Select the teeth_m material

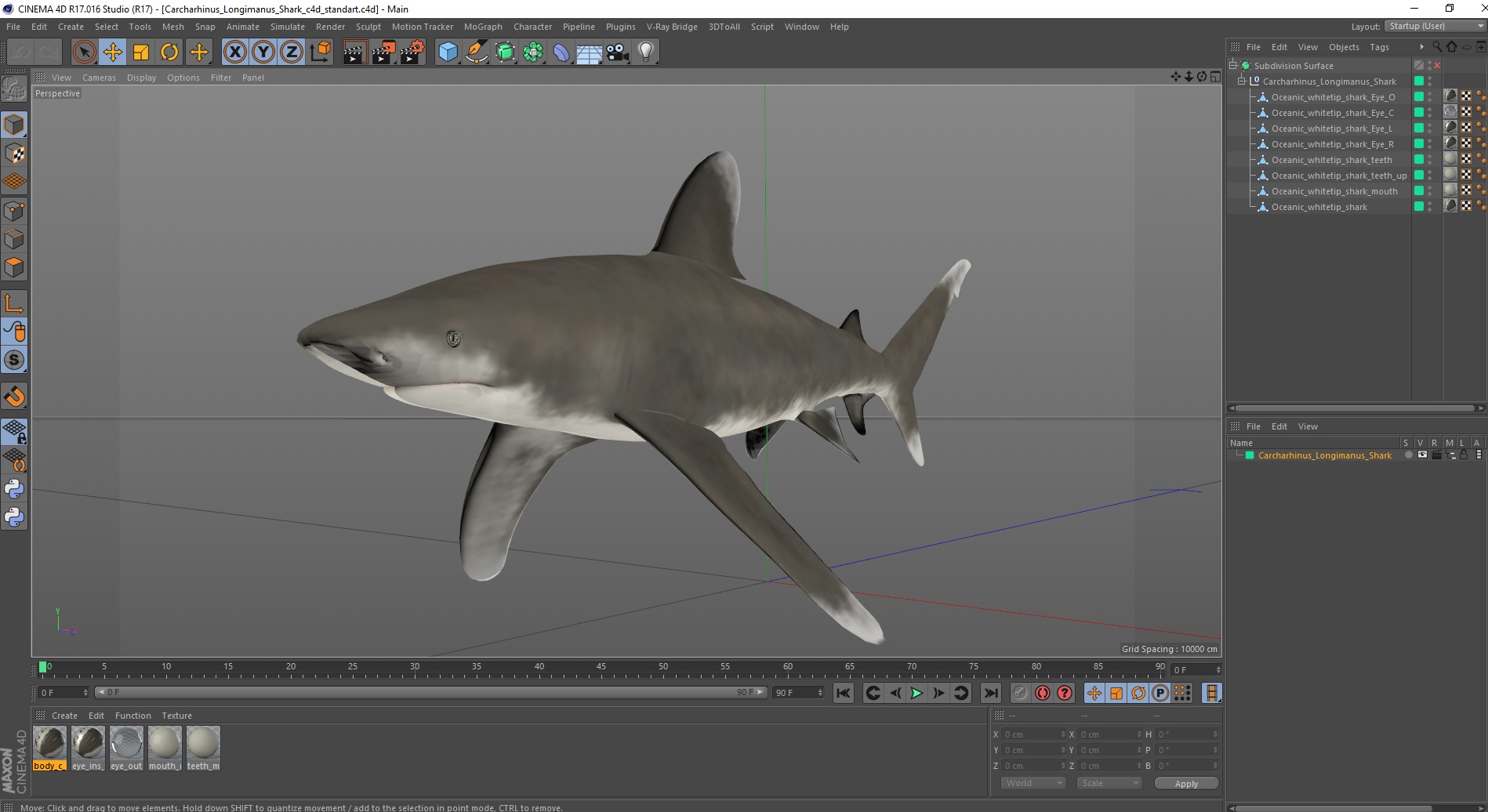203,748
